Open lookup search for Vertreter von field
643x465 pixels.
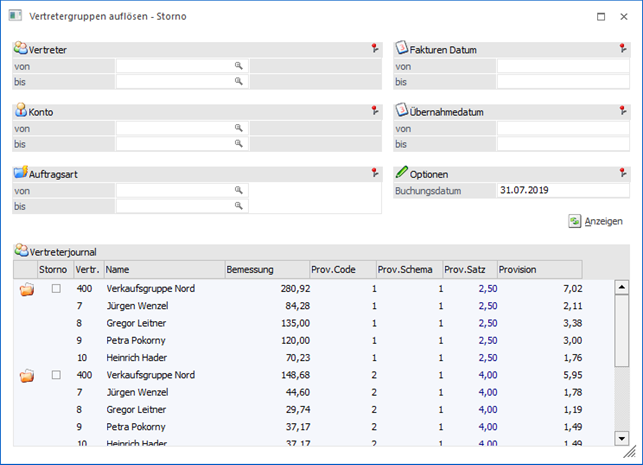pos(239,66)
